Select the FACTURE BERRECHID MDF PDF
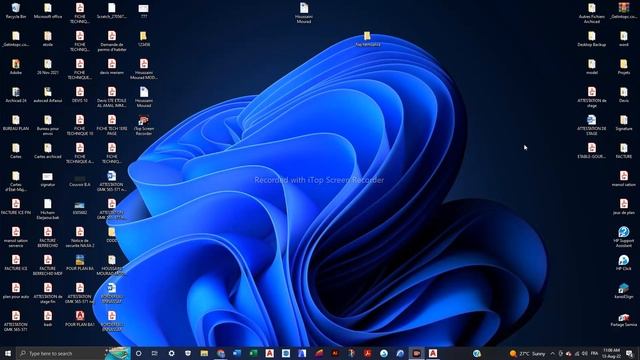Screen dimensions: 640x360 pyautogui.click(x=48, y=266)
